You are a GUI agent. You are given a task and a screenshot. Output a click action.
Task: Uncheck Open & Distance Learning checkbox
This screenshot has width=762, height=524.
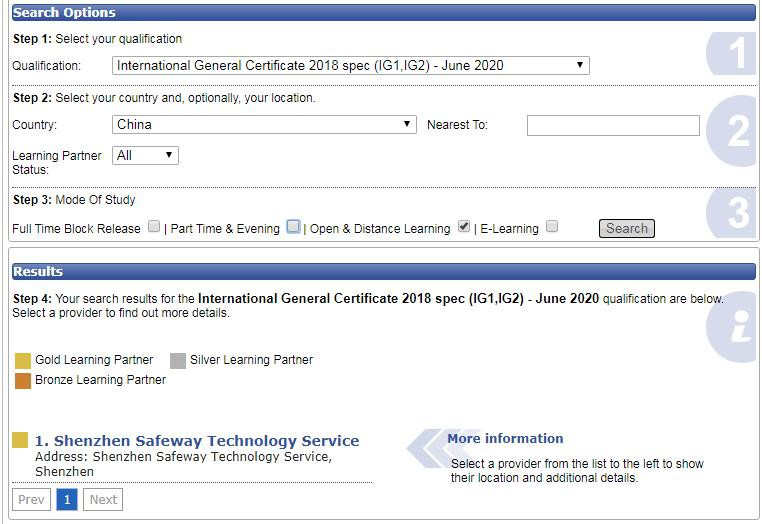tap(464, 227)
